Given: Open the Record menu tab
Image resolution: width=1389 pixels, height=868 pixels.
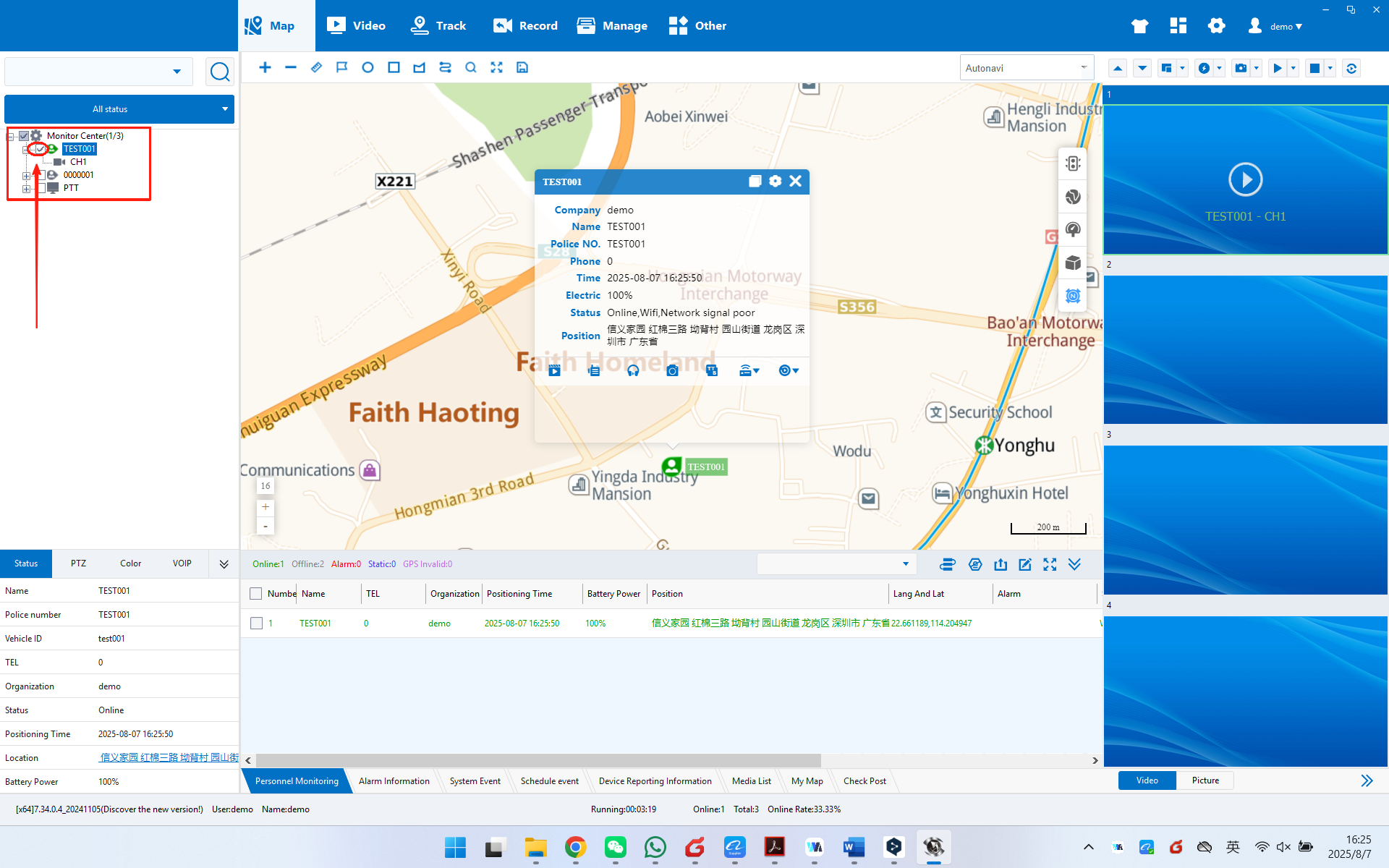Looking at the screenshot, I should pyautogui.click(x=525, y=26).
